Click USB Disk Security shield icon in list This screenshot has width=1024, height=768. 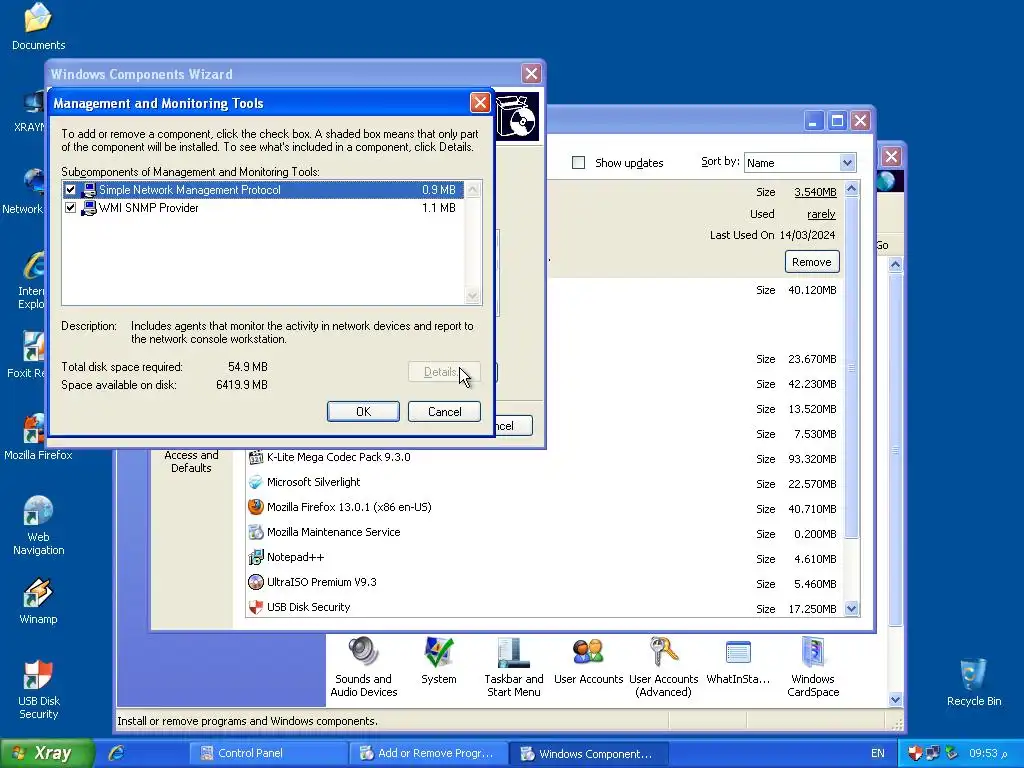(255, 607)
